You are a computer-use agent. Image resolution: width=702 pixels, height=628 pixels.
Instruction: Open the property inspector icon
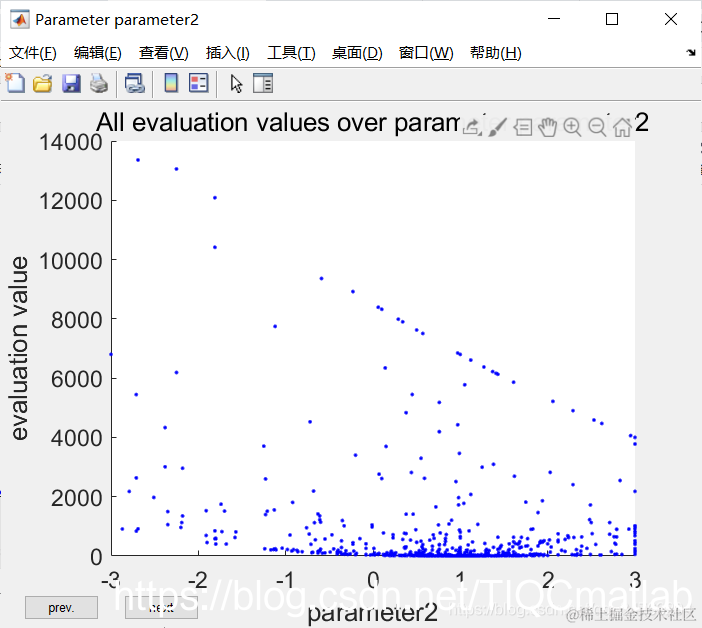[263, 83]
